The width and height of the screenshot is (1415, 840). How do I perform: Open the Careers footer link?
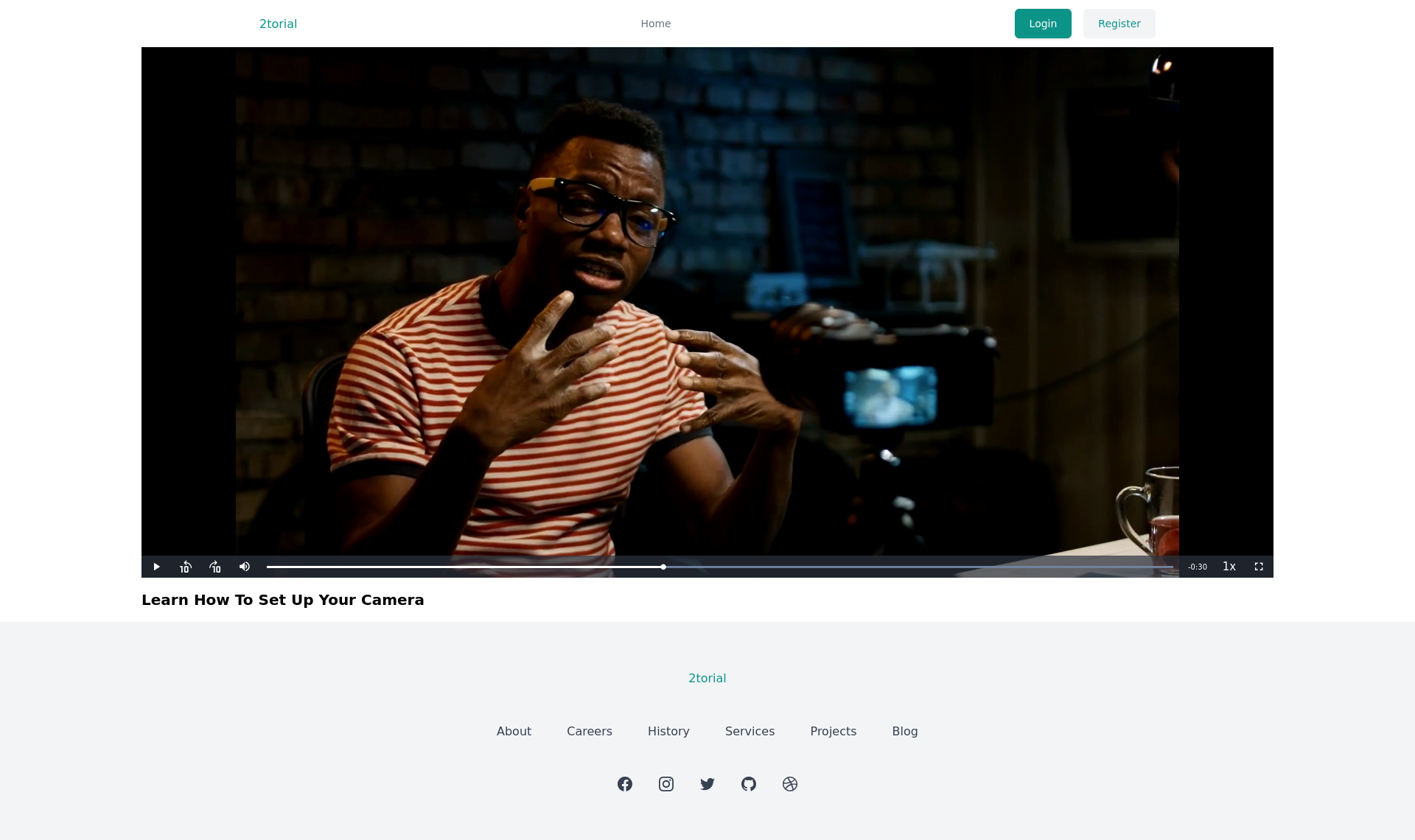(x=590, y=731)
